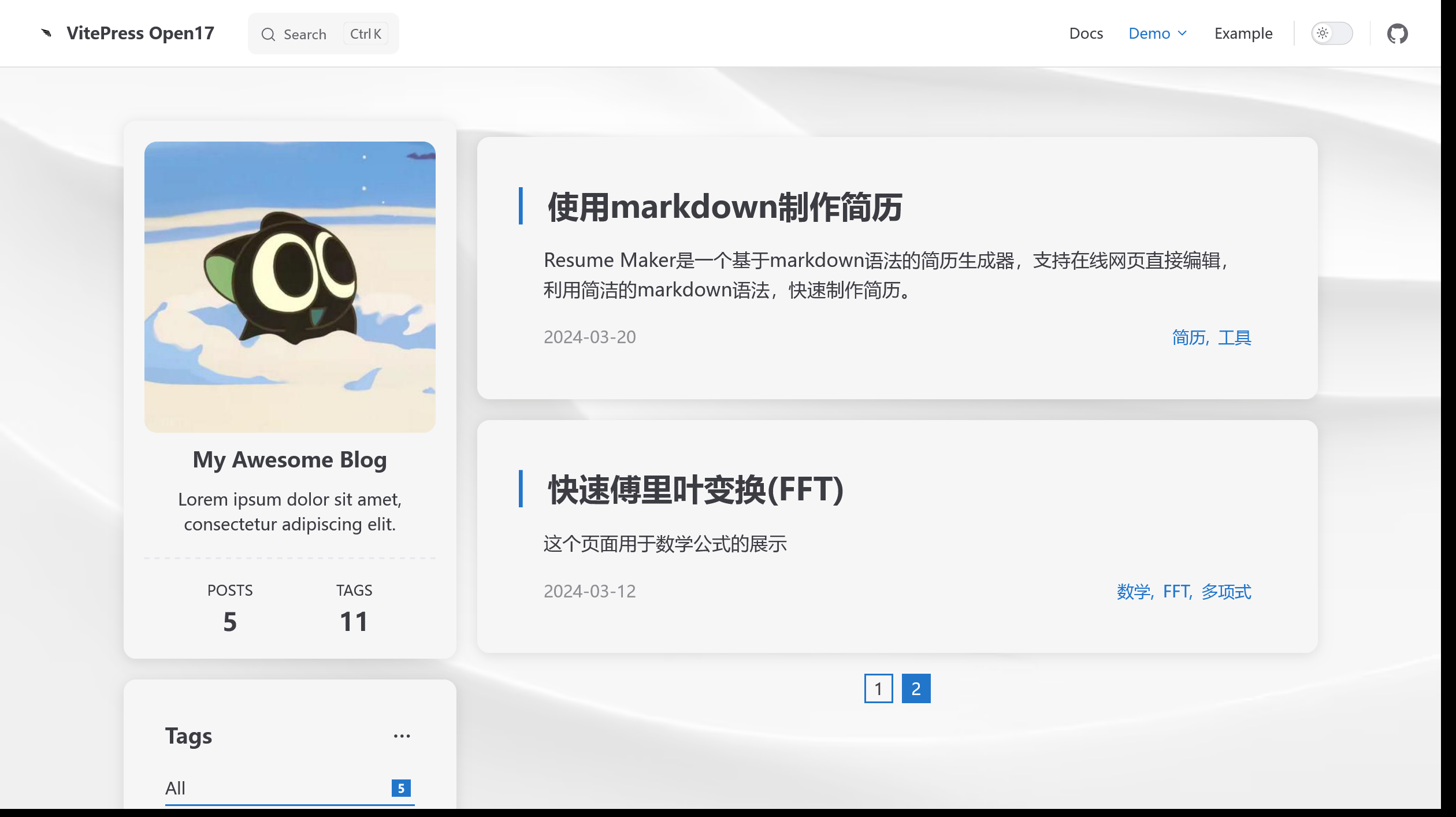
Task: Focus the Search input box
Action: pos(323,34)
